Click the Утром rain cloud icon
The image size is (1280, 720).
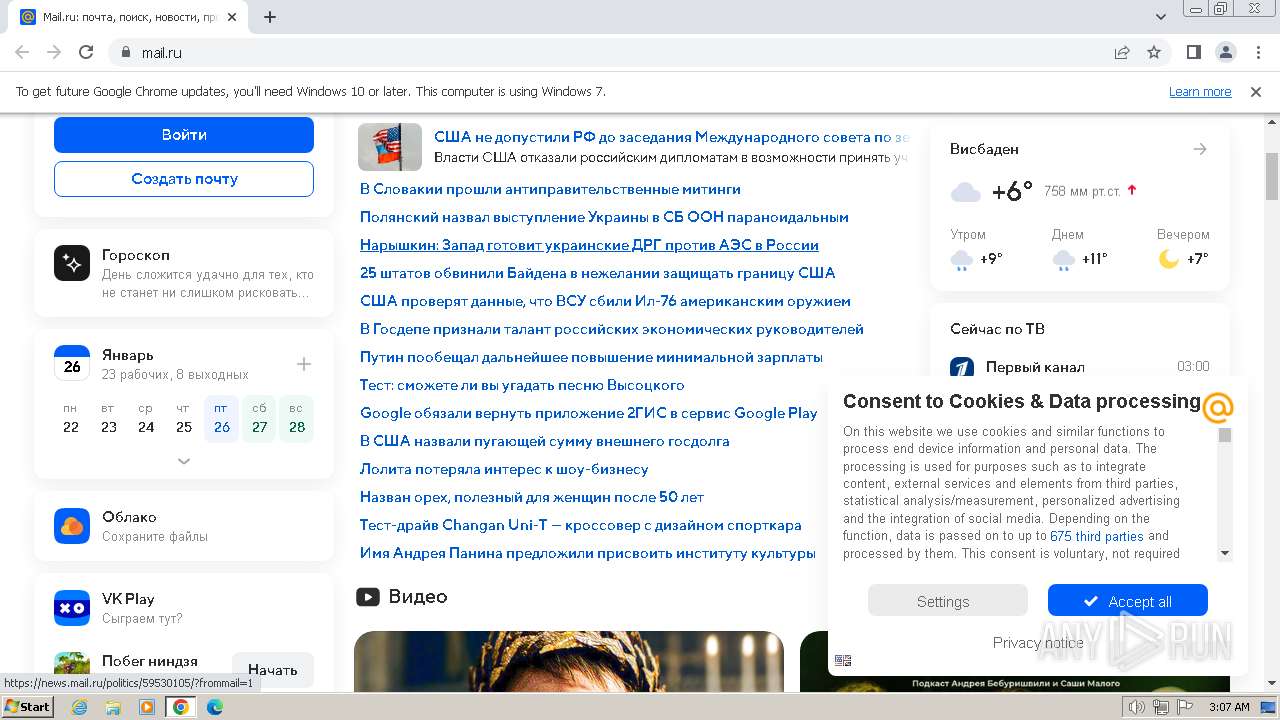pyautogui.click(x=961, y=260)
